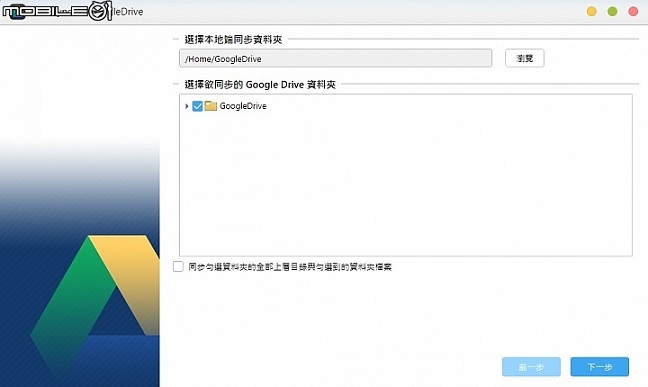Click the 選擇本地端同步資料夾 section heading
Viewport: 648px width, 387px height.
pyautogui.click(x=233, y=39)
